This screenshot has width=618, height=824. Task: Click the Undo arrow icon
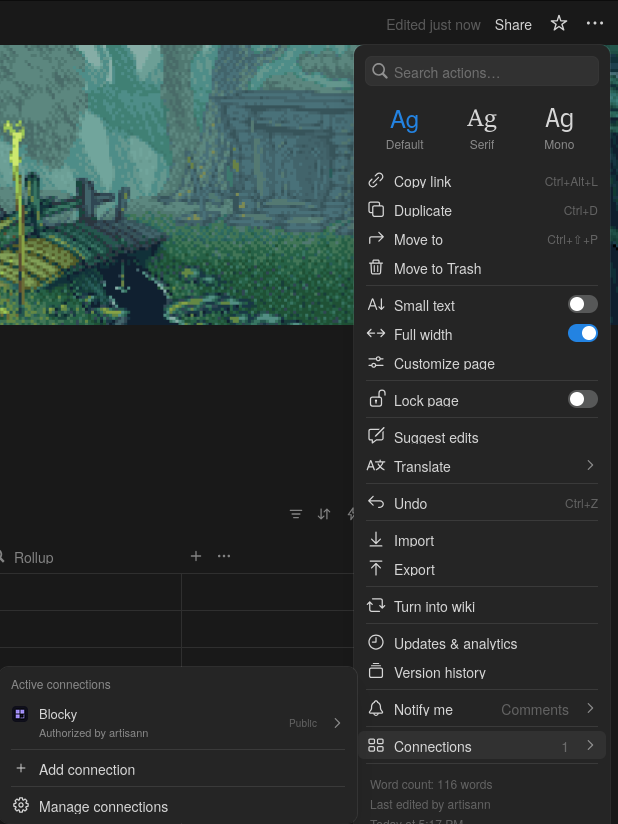[376, 502]
